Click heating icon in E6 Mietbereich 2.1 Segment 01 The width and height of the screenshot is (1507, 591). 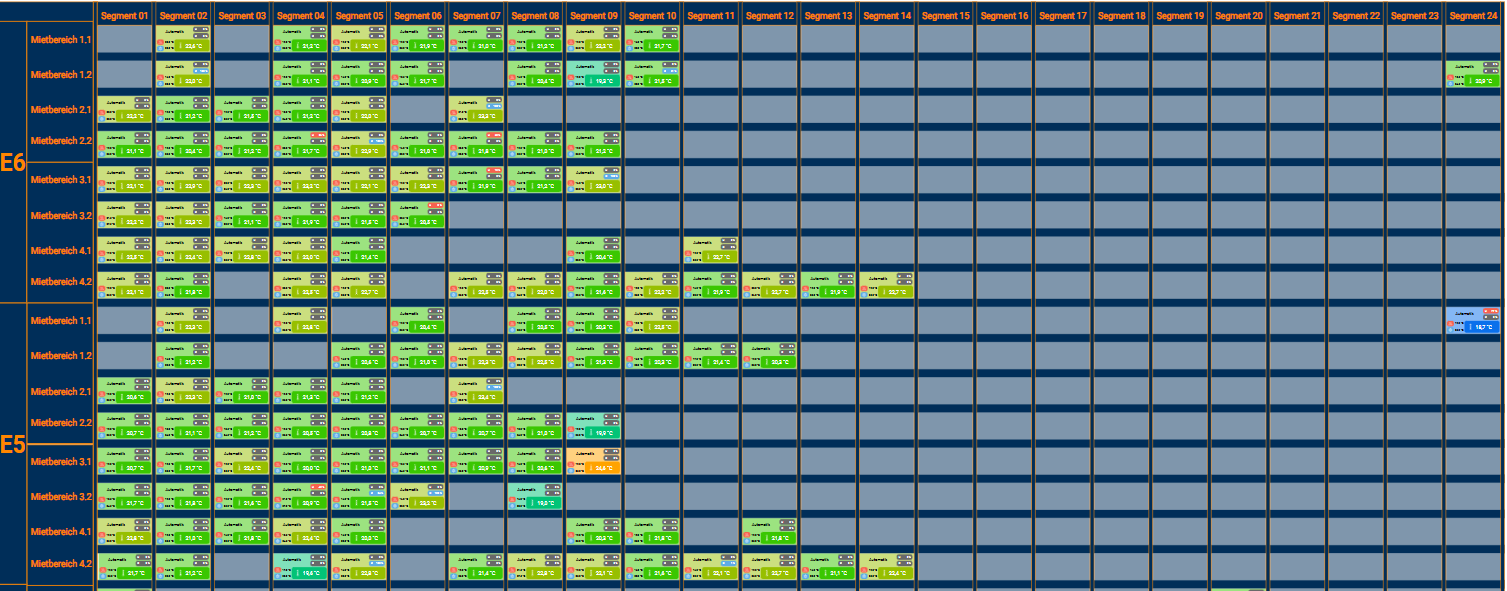102,111
